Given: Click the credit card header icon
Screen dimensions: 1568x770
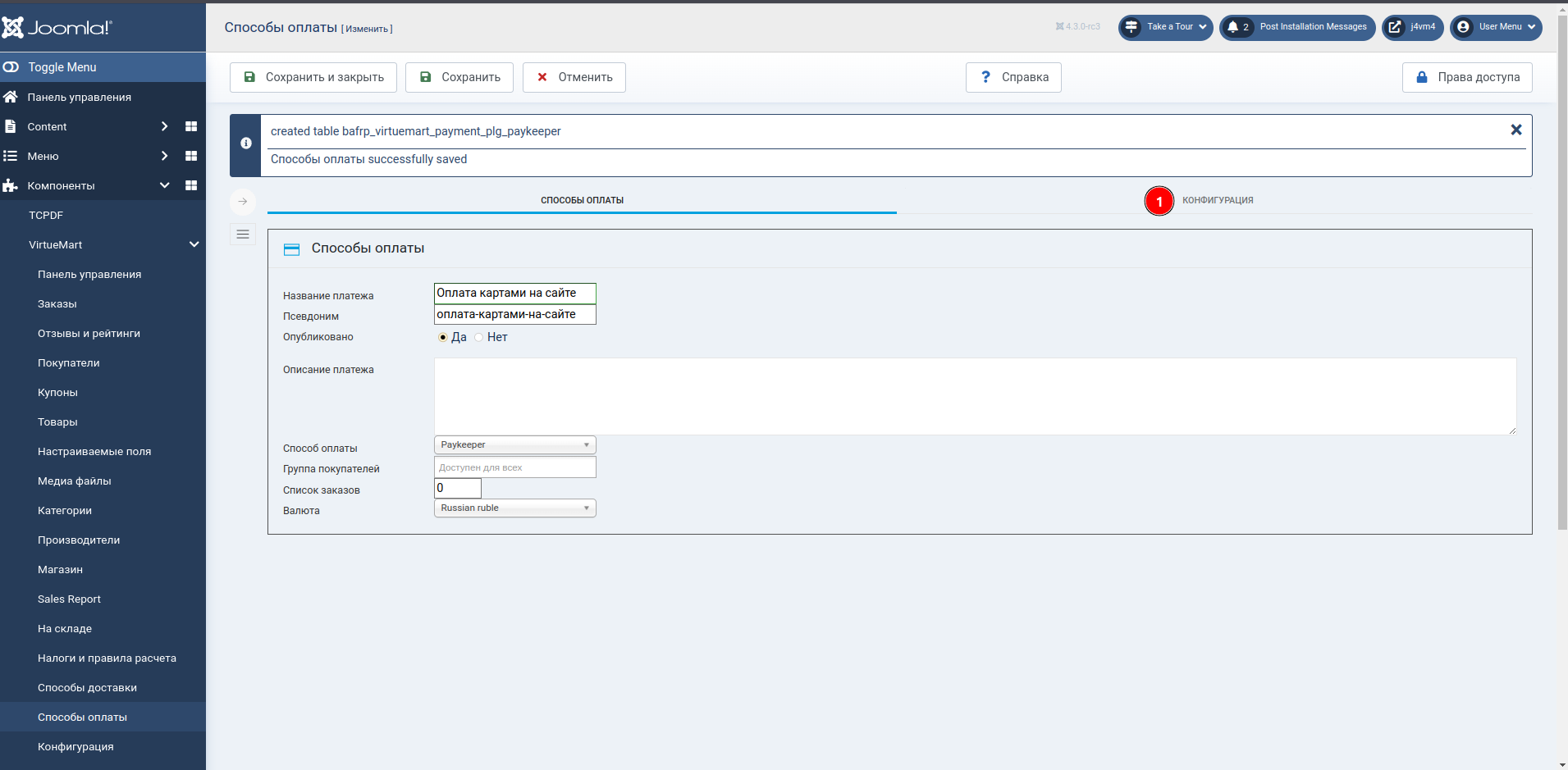Looking at the screenshot, I should pos(291,249).
